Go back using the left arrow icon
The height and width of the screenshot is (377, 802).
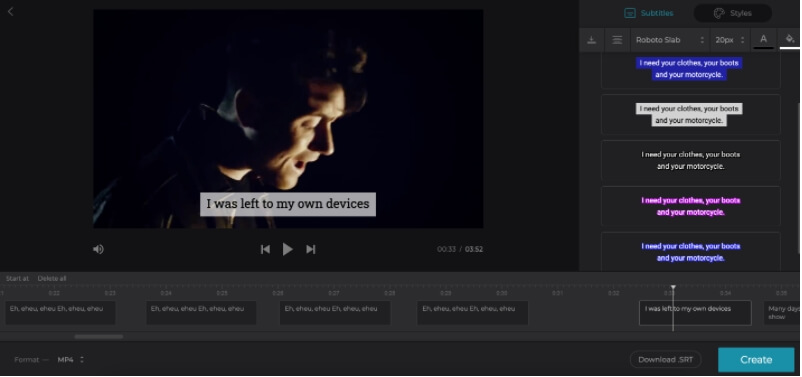click(10, 11)
